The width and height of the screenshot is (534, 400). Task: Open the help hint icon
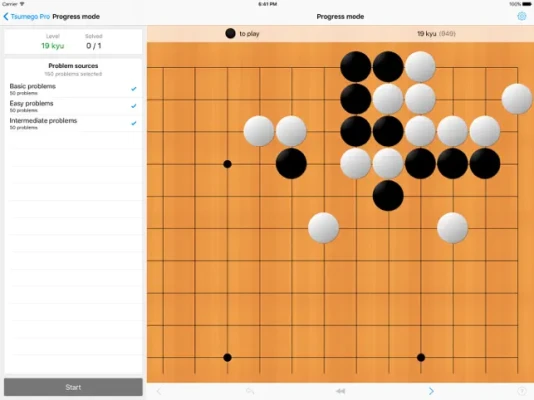pos(521,391)
